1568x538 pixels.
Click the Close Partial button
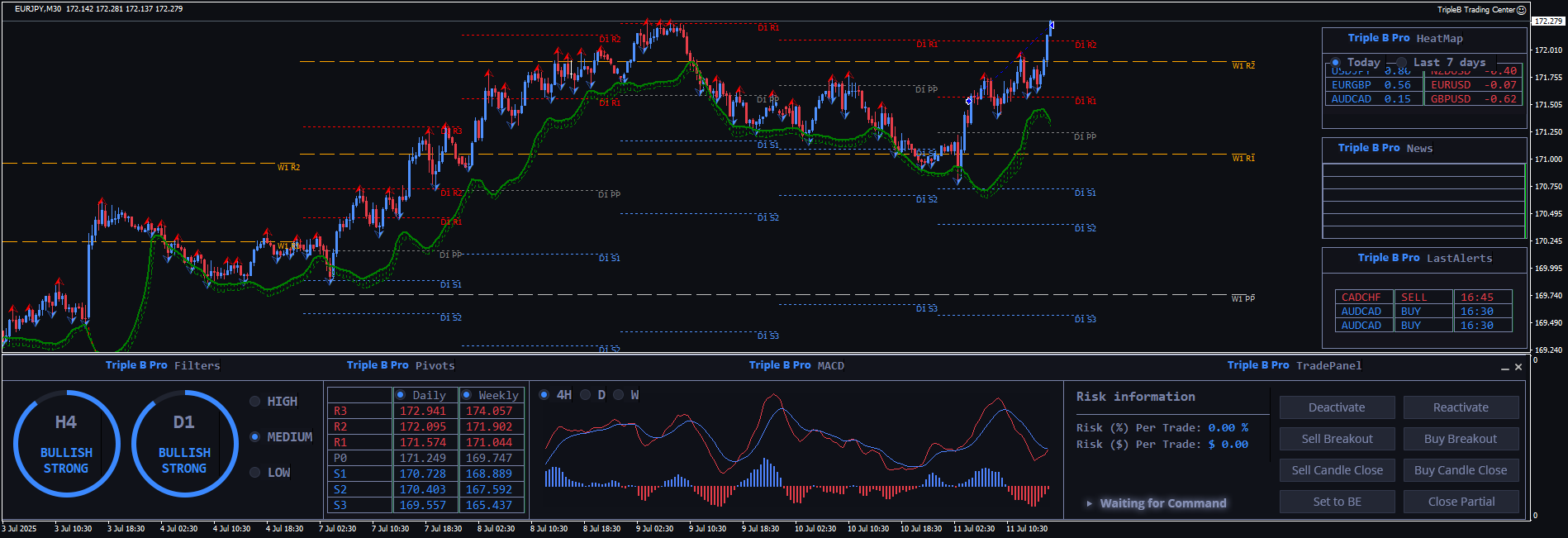tap(1461, 502)
